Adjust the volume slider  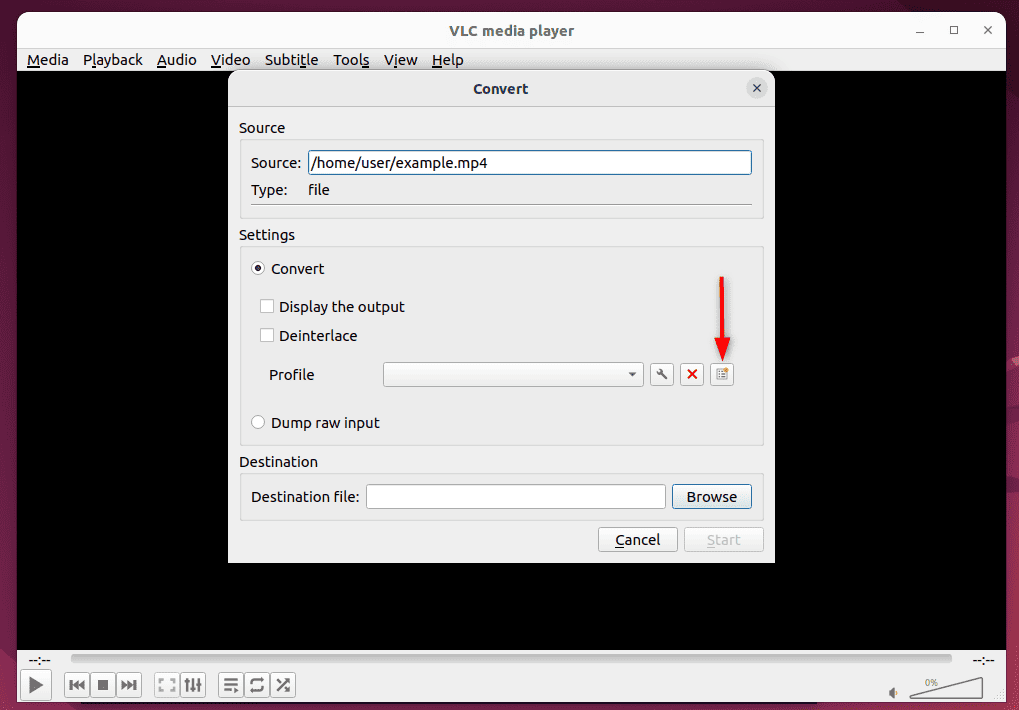pyautogui.click(x=945, y=688)
